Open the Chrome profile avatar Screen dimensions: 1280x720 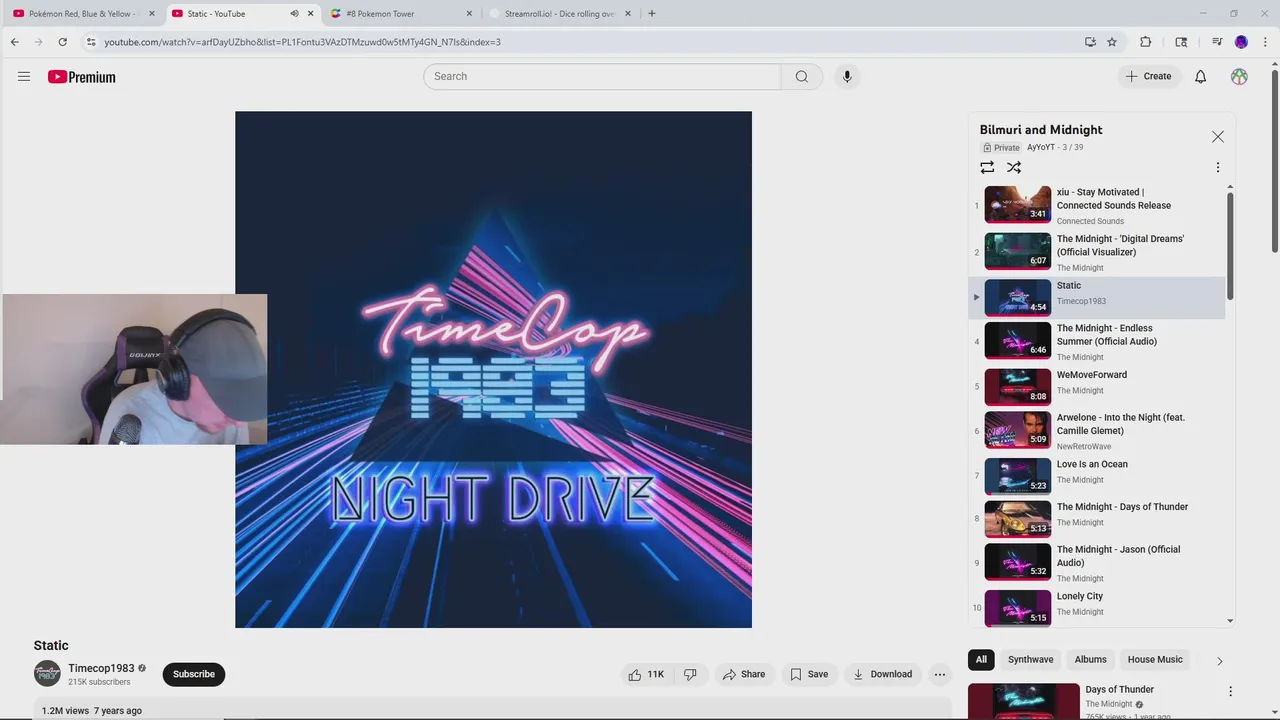click(1241, 42)
